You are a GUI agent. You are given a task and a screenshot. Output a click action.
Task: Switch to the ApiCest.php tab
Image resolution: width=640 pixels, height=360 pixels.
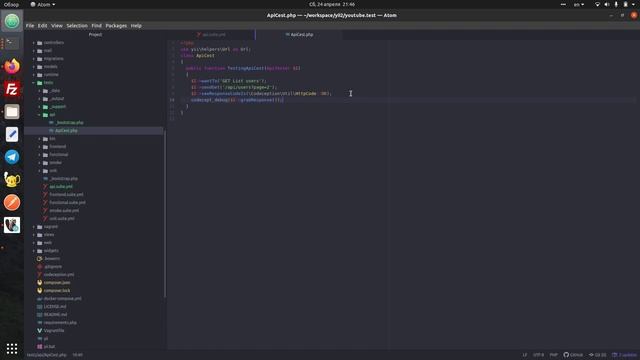tap(299, 35)
